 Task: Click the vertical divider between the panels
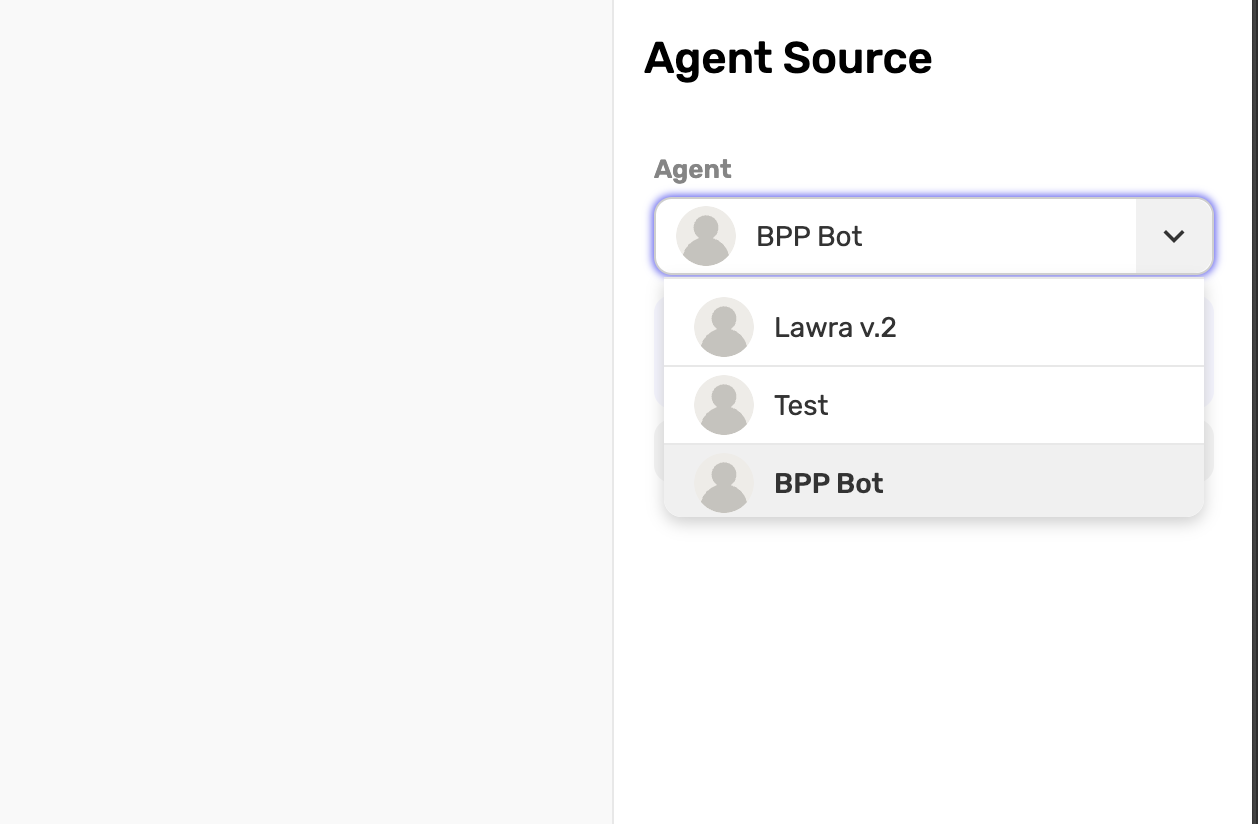[x=613, y=412]
